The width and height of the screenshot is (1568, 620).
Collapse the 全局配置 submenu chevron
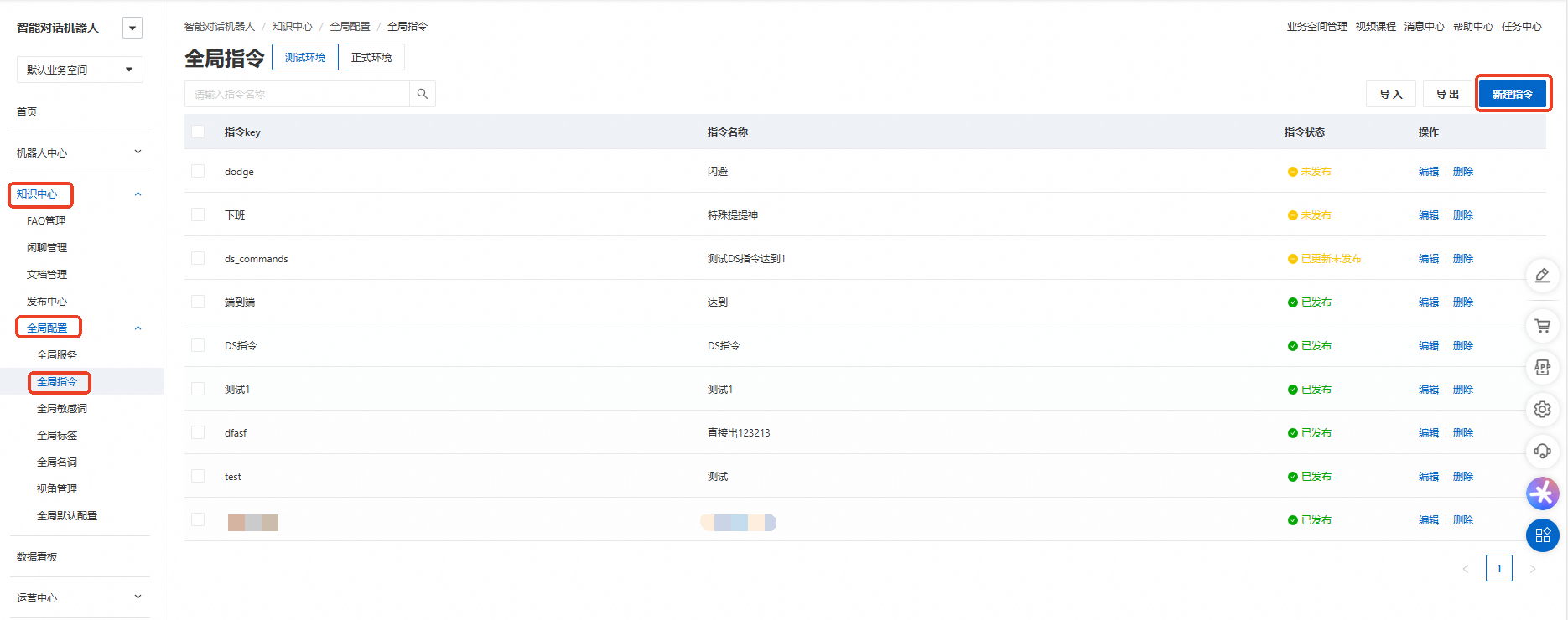pos(138,328)
